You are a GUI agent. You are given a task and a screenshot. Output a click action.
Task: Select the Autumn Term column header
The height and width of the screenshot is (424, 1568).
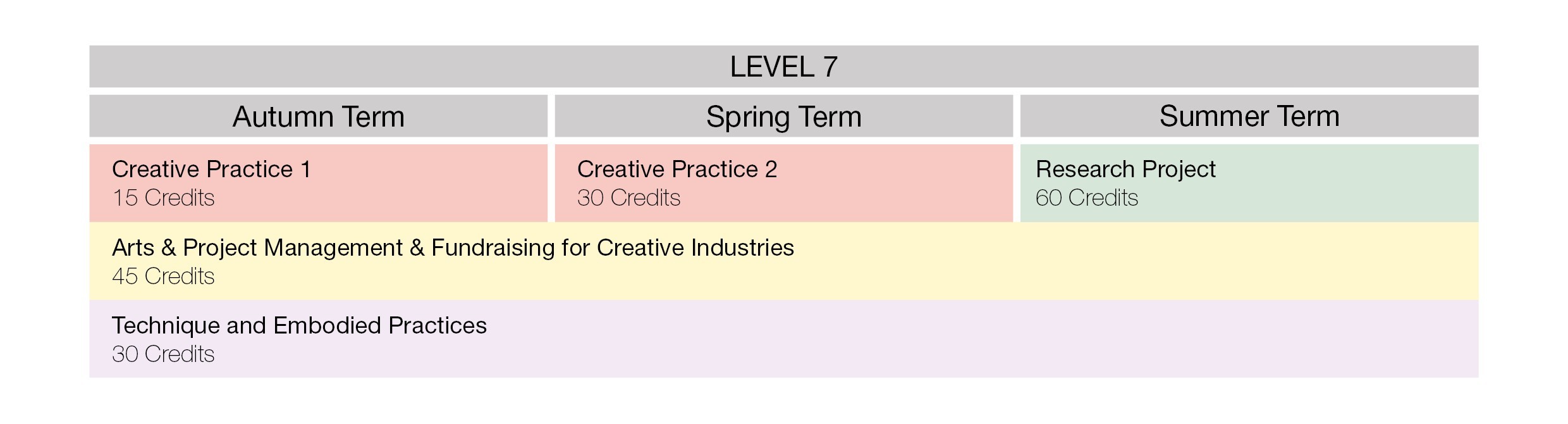[x=318, y=116]
